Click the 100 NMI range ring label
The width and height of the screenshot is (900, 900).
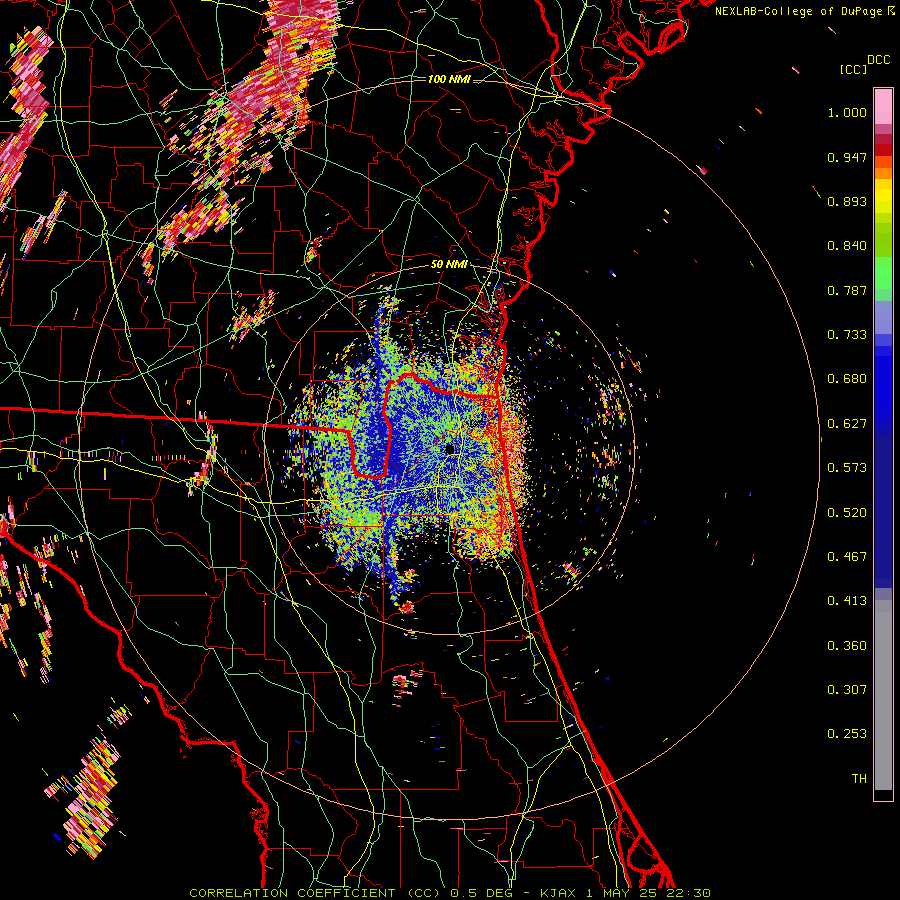pos(449,79)
